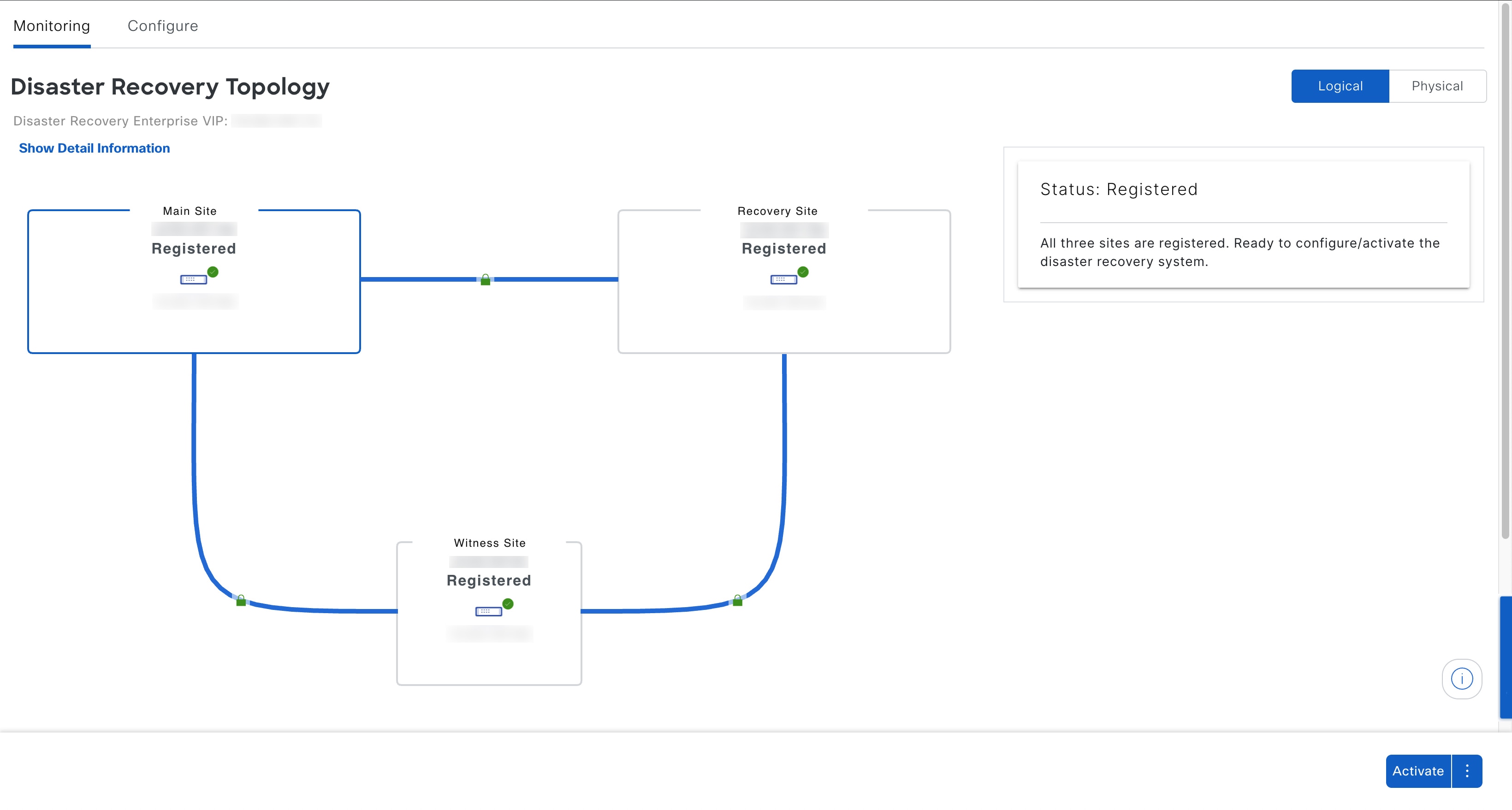The height and width of the screenshot is (810, 1512).
Task: Open Activate button's three-dot menu
Action: pos(1467,771)
